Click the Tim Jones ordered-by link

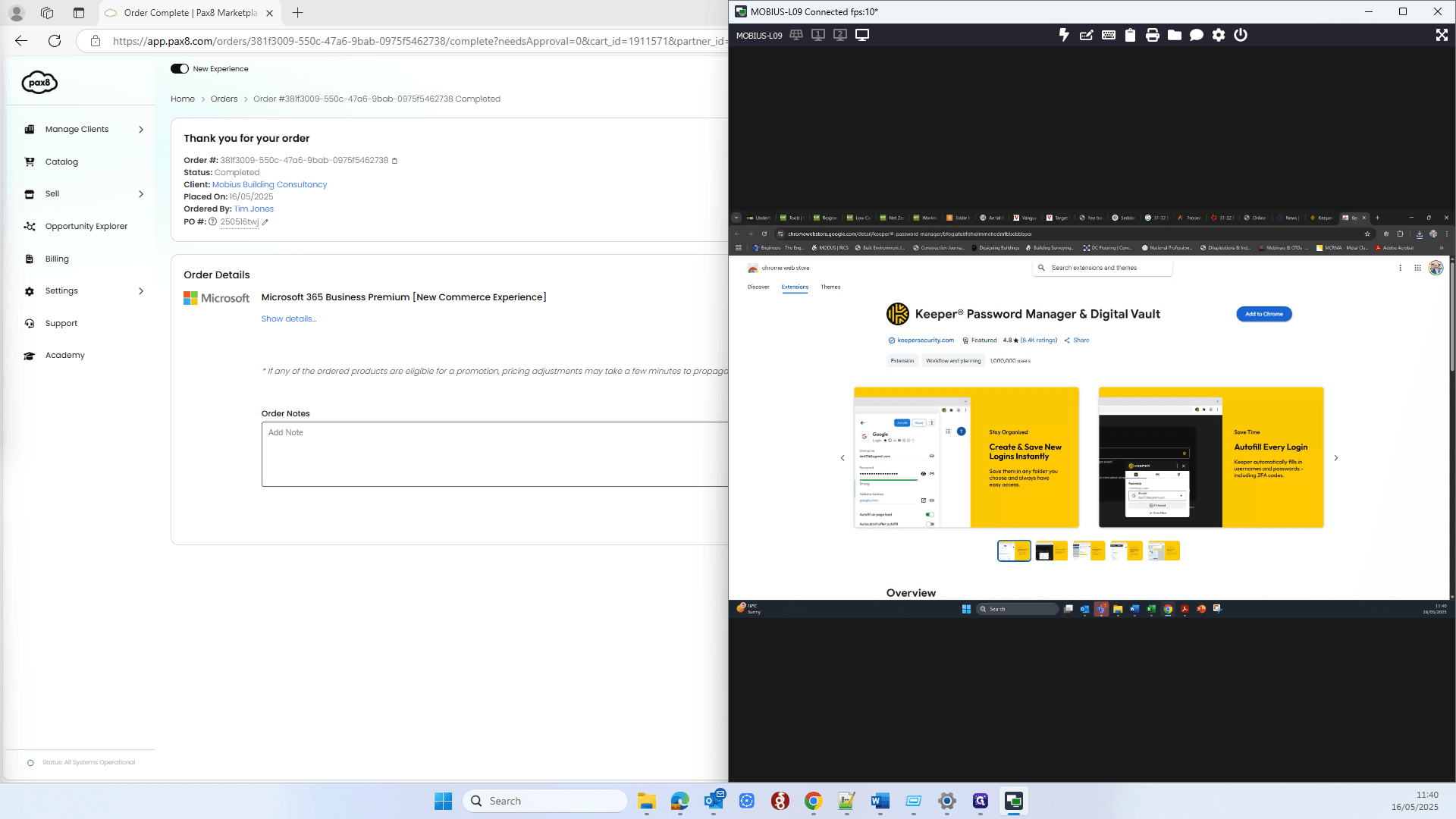click(x=254, y=209)
